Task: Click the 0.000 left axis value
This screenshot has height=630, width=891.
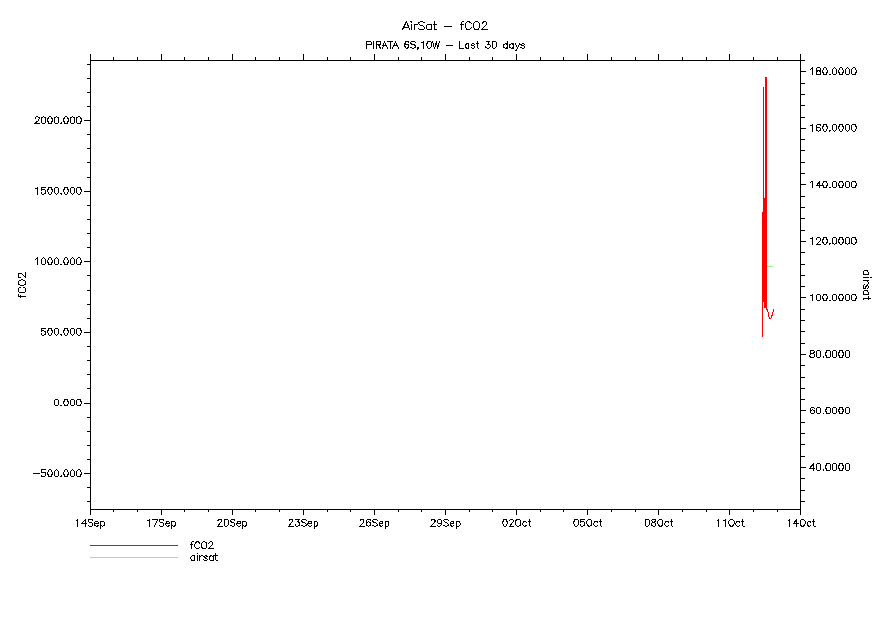Action: [x=64, y=403]
